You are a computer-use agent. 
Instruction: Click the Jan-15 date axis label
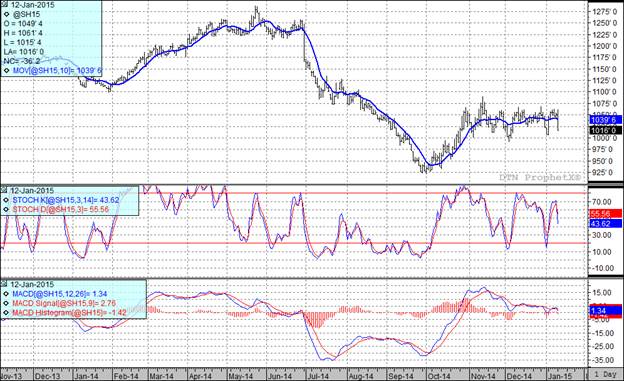pyautogui.click(x=560, y=376)
